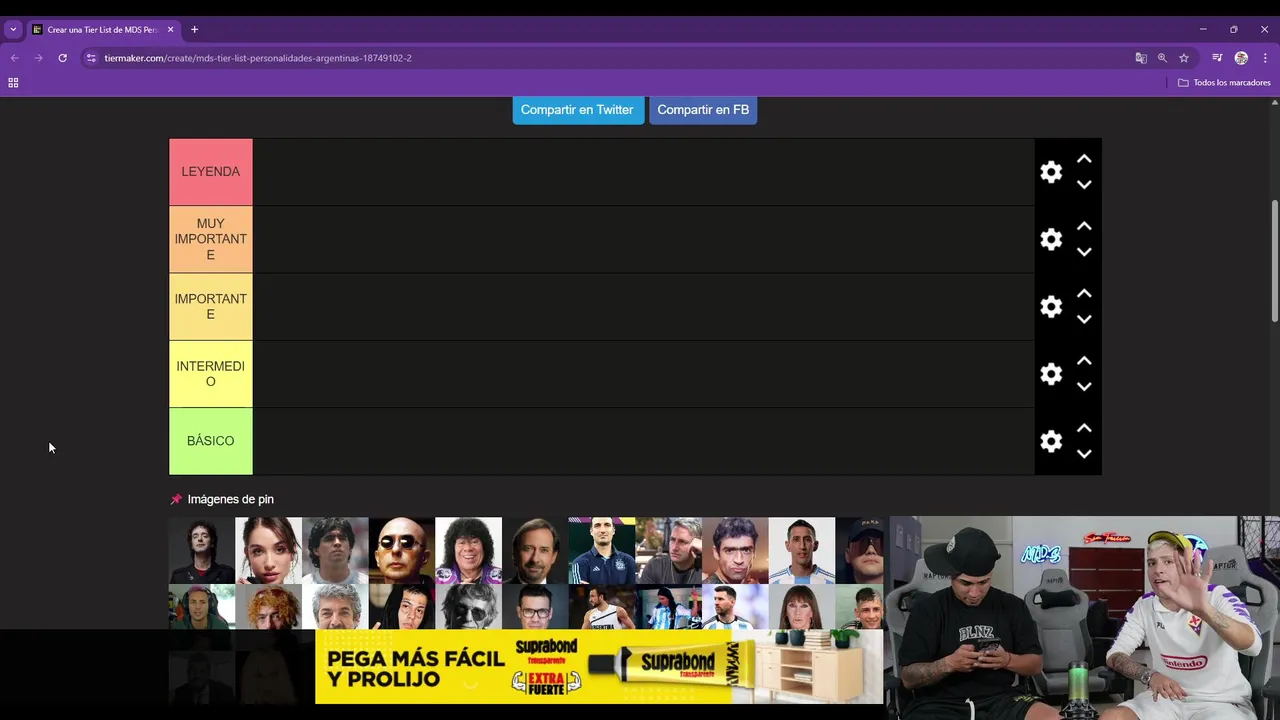This screenshot has width=1280, height=720.
Task: Select the Crear una Tier List tab
Action: [103, 30]
